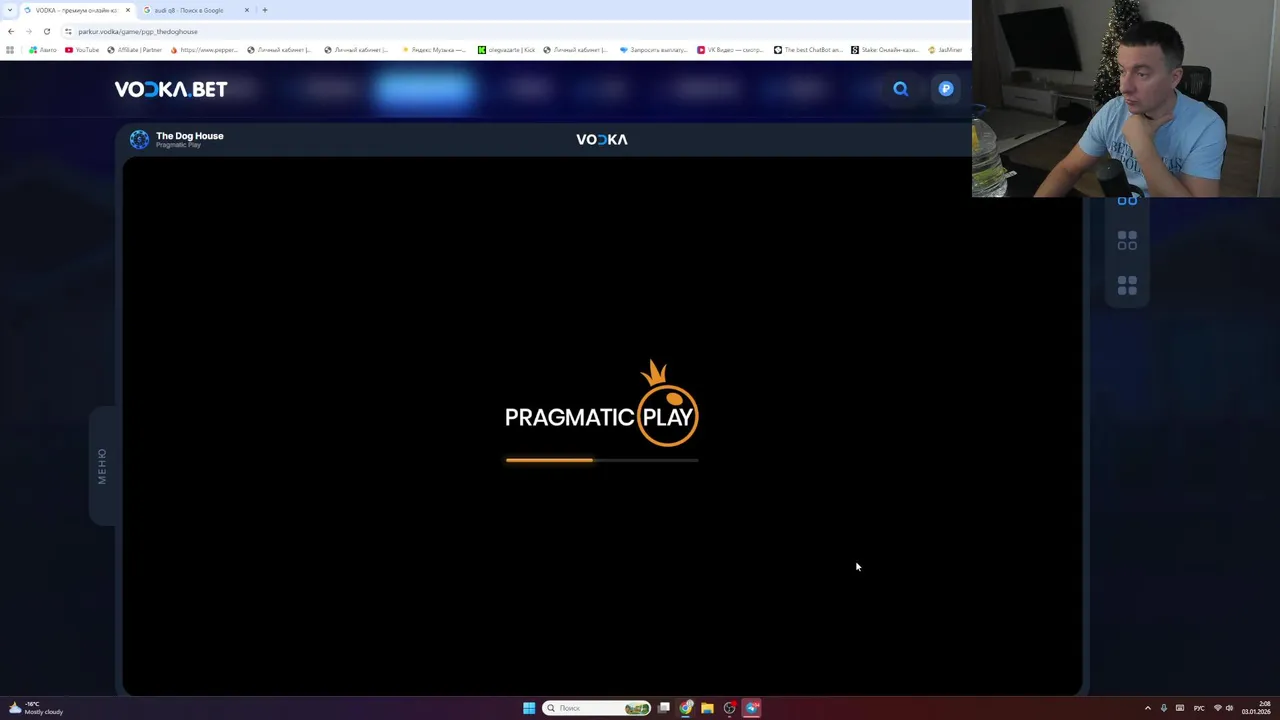Viewport: 1280px width, 720px height.
Task: Close the VODKA browser tab
Action: point(128,10)
